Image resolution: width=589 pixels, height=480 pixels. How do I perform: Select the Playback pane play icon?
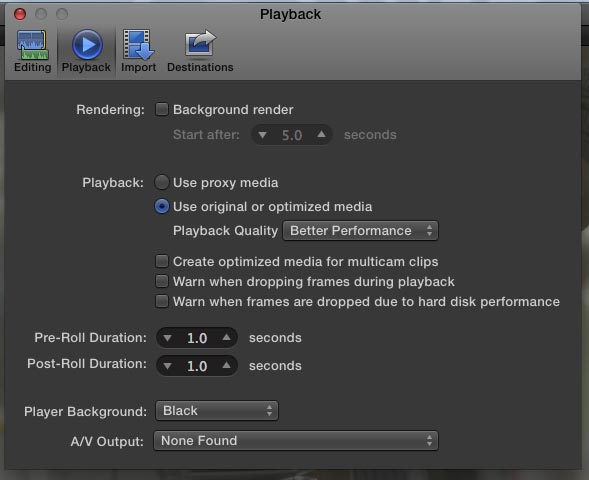[x=87, y=45]
